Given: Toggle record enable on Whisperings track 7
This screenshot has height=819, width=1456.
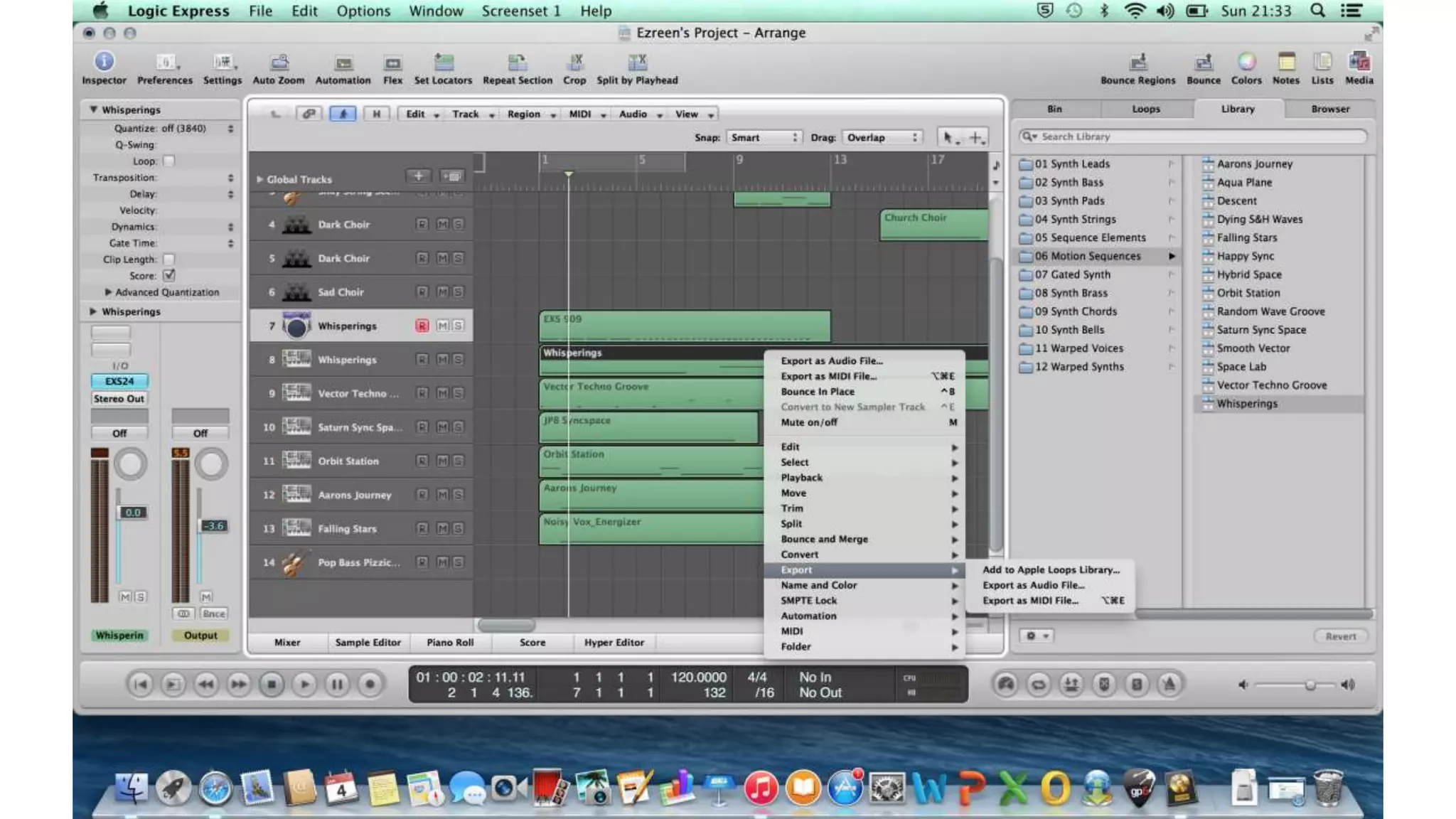Looking at the screenshot, I should (x=422, y=326).
